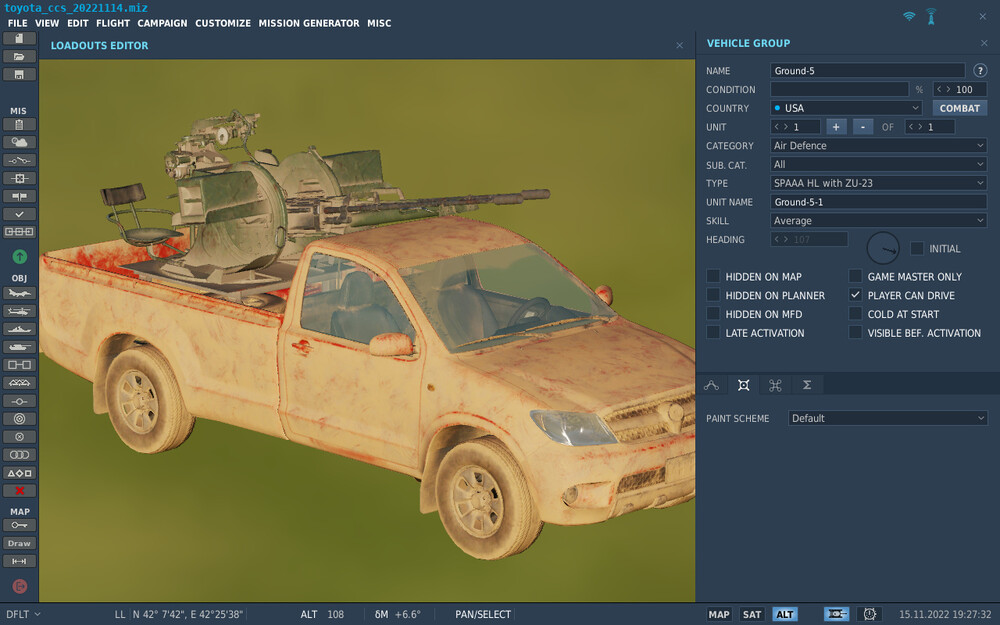
Task: Click the group NAME field Ground-5
Action: pos(867,71)
